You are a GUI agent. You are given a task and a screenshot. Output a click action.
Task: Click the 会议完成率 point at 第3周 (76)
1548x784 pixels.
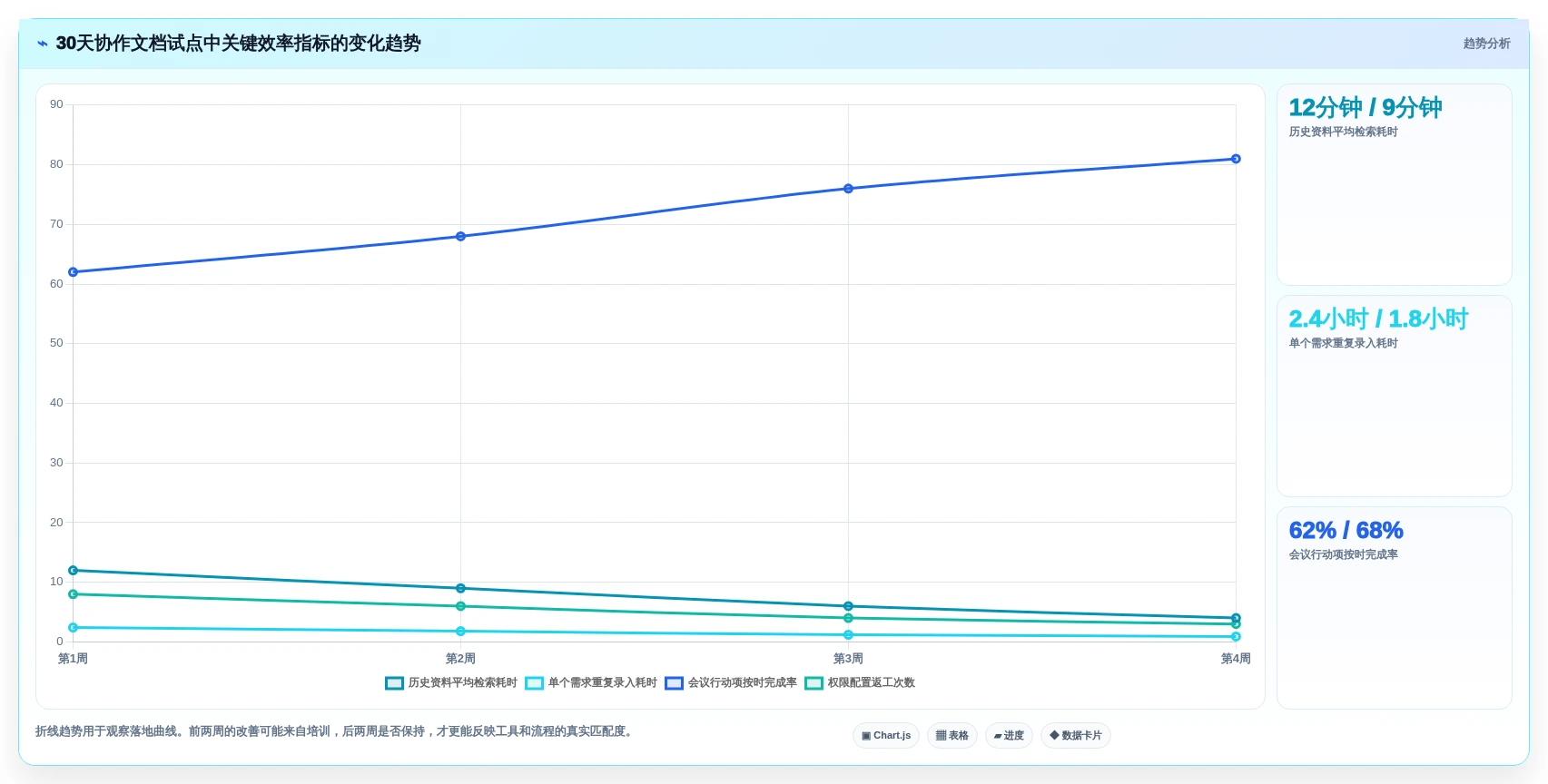[848, 189]
